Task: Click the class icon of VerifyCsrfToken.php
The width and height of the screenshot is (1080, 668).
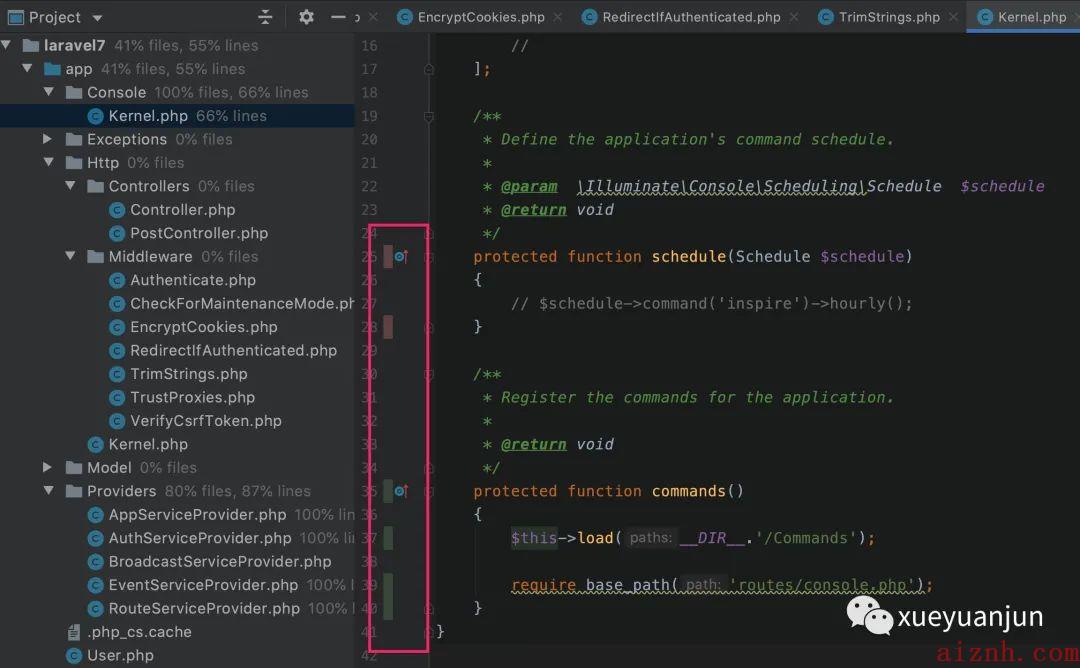Action: [117, 421]
